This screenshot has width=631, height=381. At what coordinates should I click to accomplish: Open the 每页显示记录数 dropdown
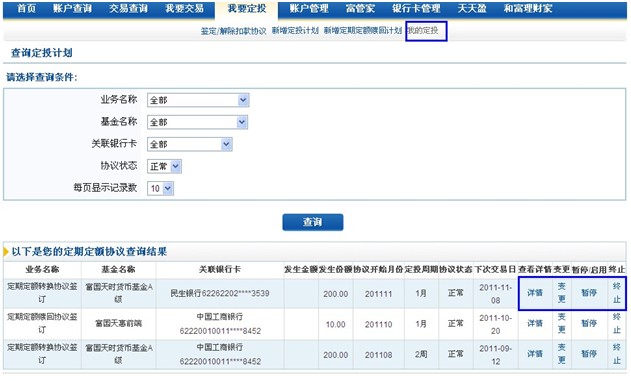click(161, 188)
